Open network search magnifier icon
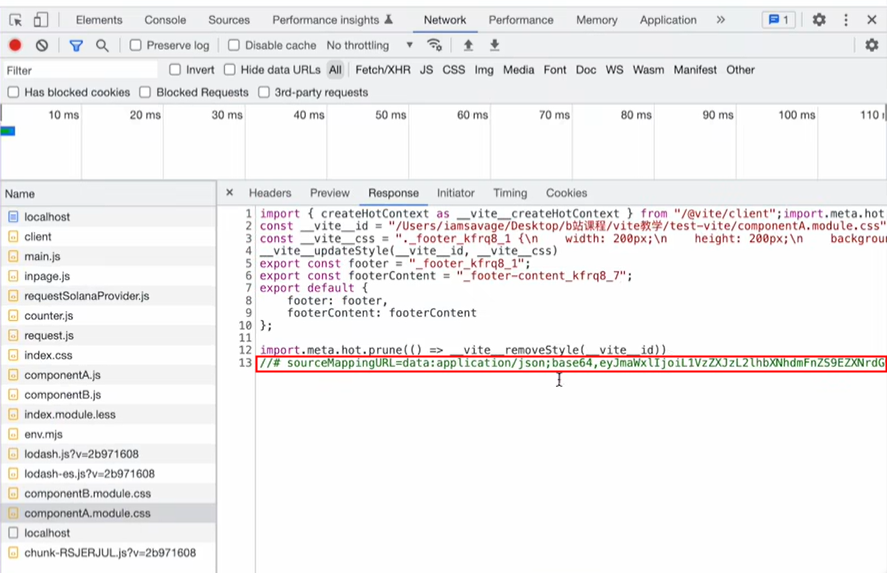Viewport: 887px width, 573px height. coord(102,45)
